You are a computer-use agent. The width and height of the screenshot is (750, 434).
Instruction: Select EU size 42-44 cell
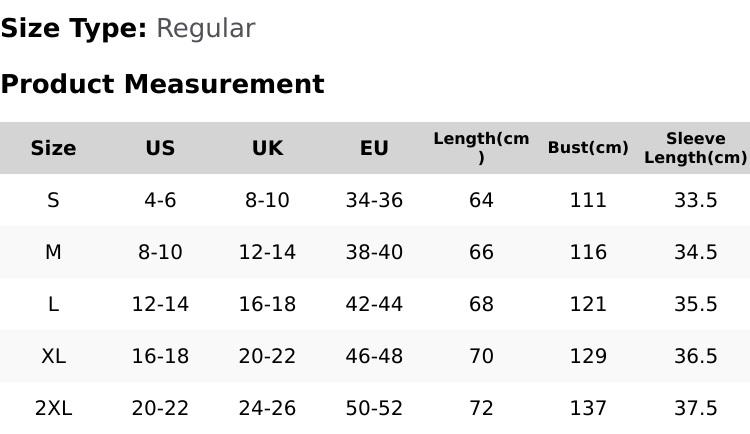(374, 304)
